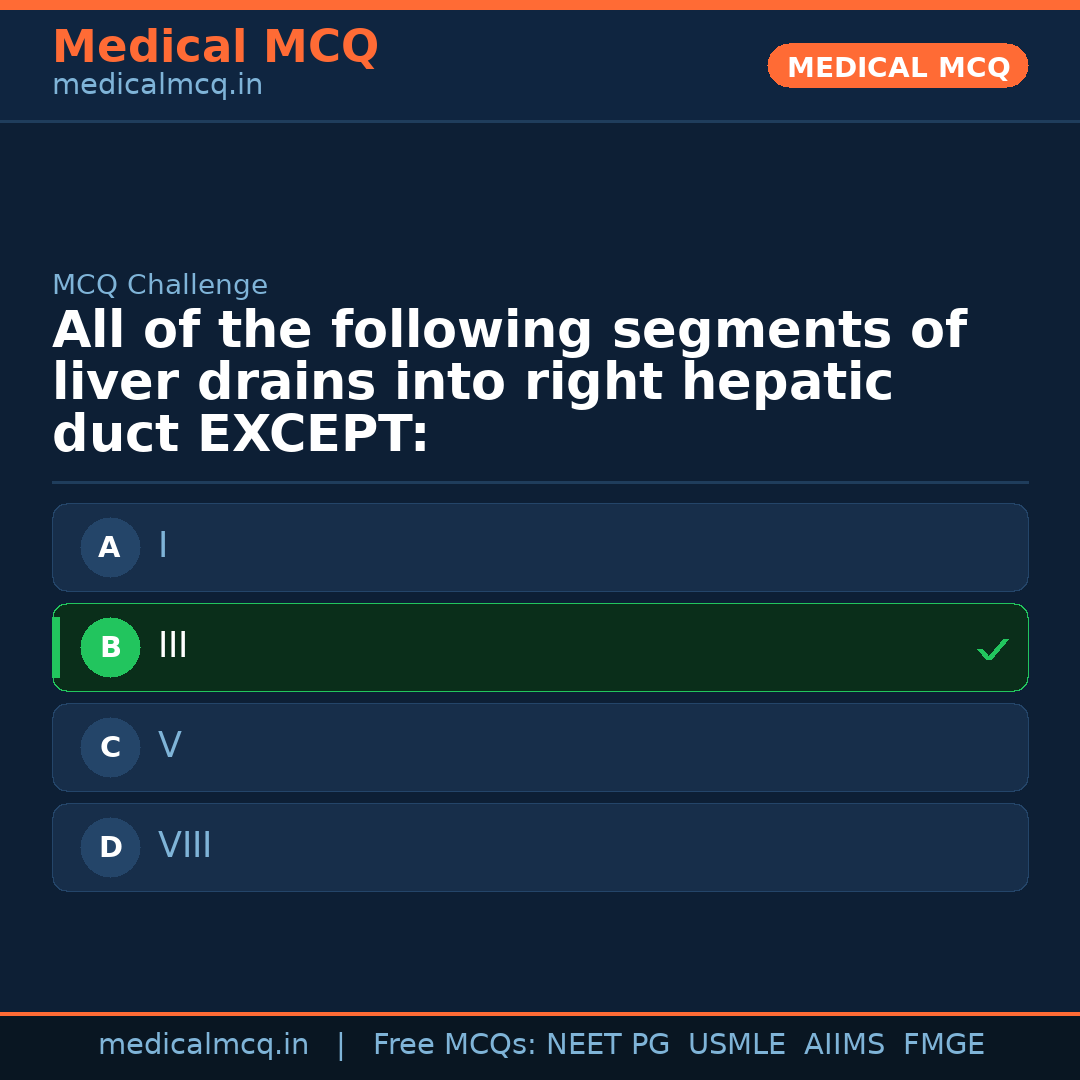Open the medicalmcq.in link in the header

[x=157, y=86]
